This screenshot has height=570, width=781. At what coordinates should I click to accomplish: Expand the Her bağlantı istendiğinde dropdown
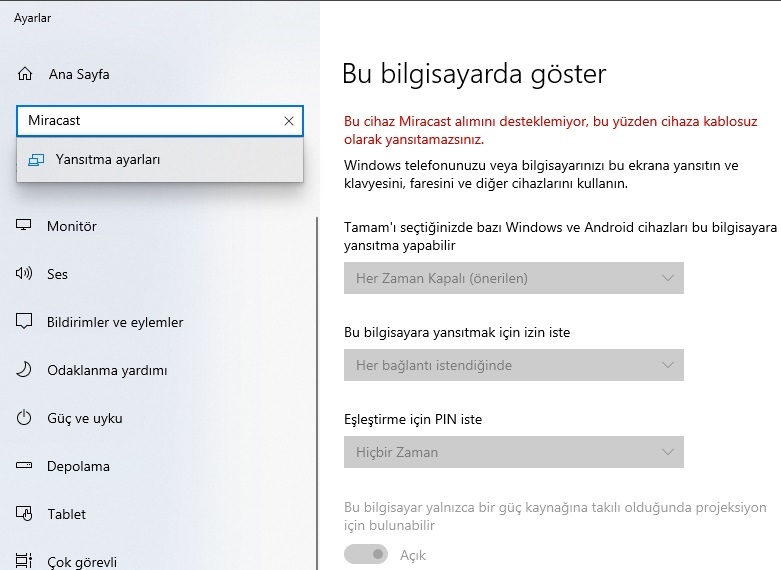(x=514, y=365)
